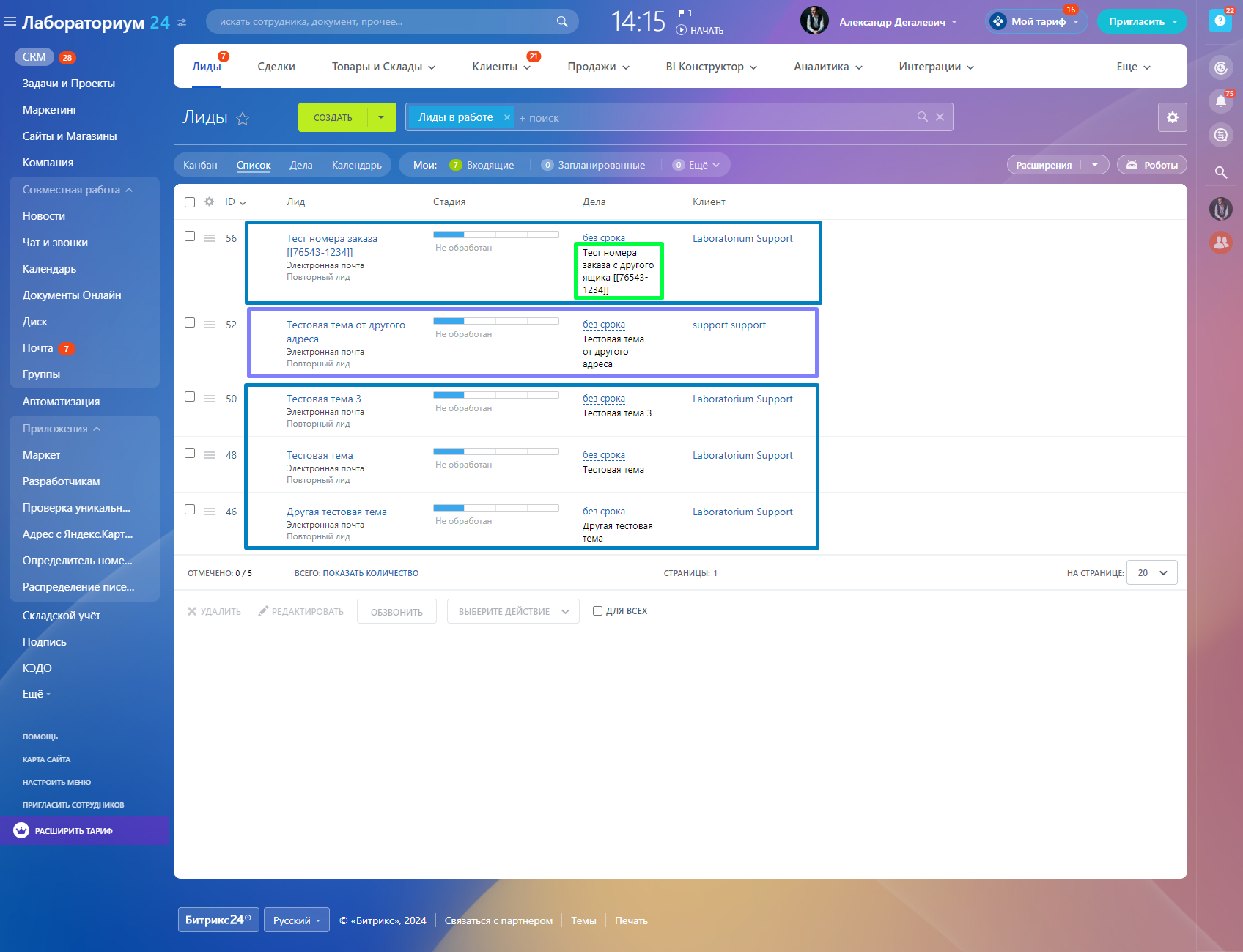
Task: Open the help question mark icon
Action: (x=1220, y=21)
